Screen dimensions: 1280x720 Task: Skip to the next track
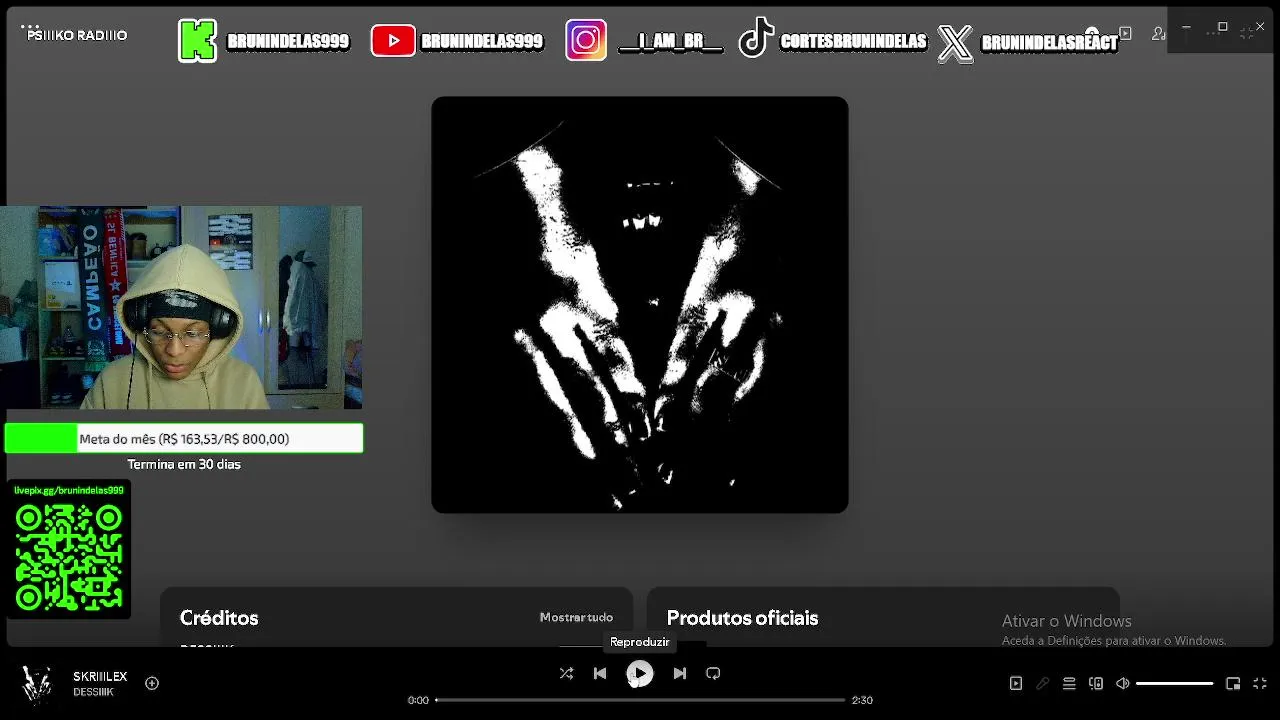[680, 673]
